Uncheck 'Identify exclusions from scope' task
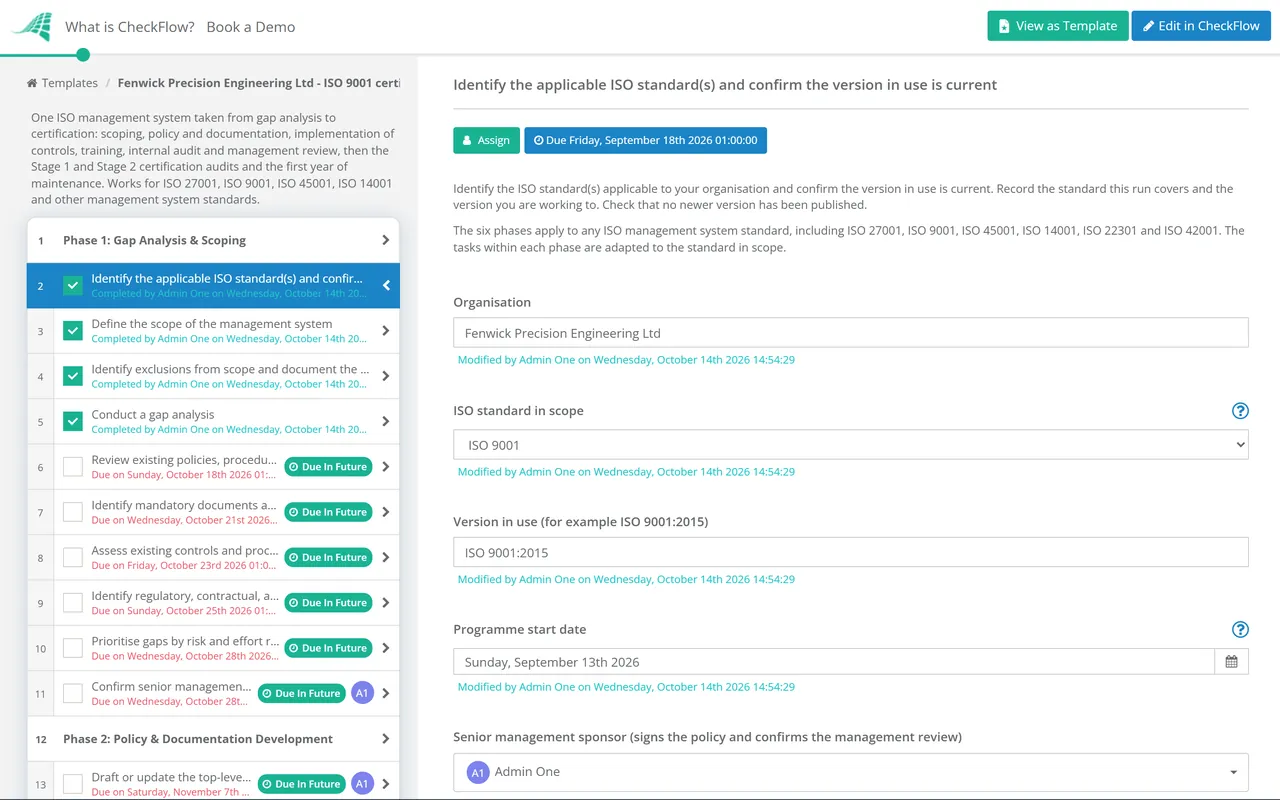 73,376
